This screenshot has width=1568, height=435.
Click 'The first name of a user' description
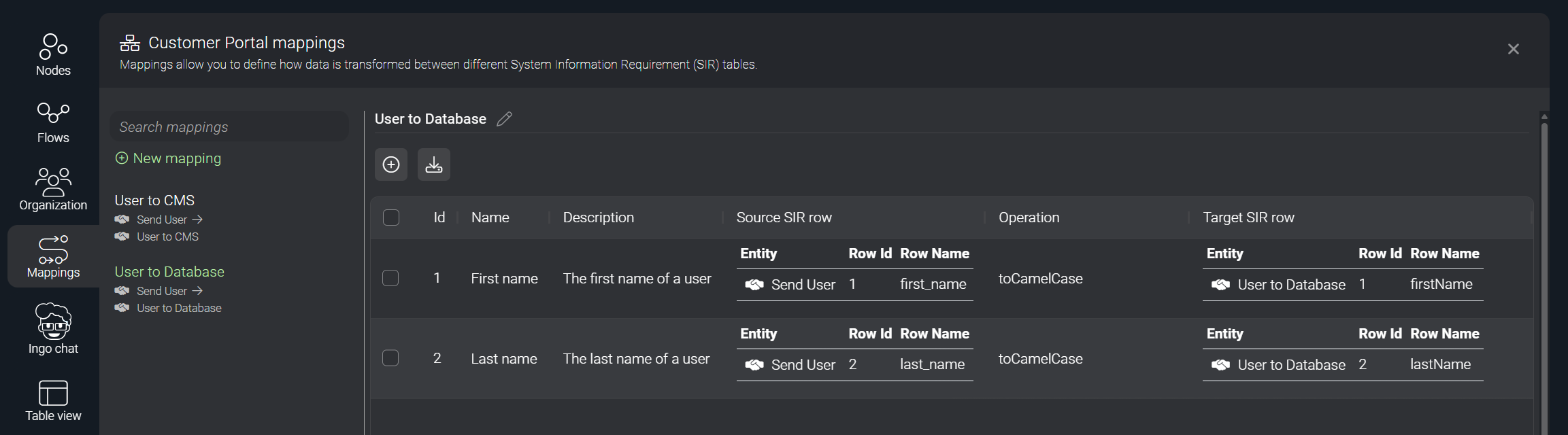637,279
